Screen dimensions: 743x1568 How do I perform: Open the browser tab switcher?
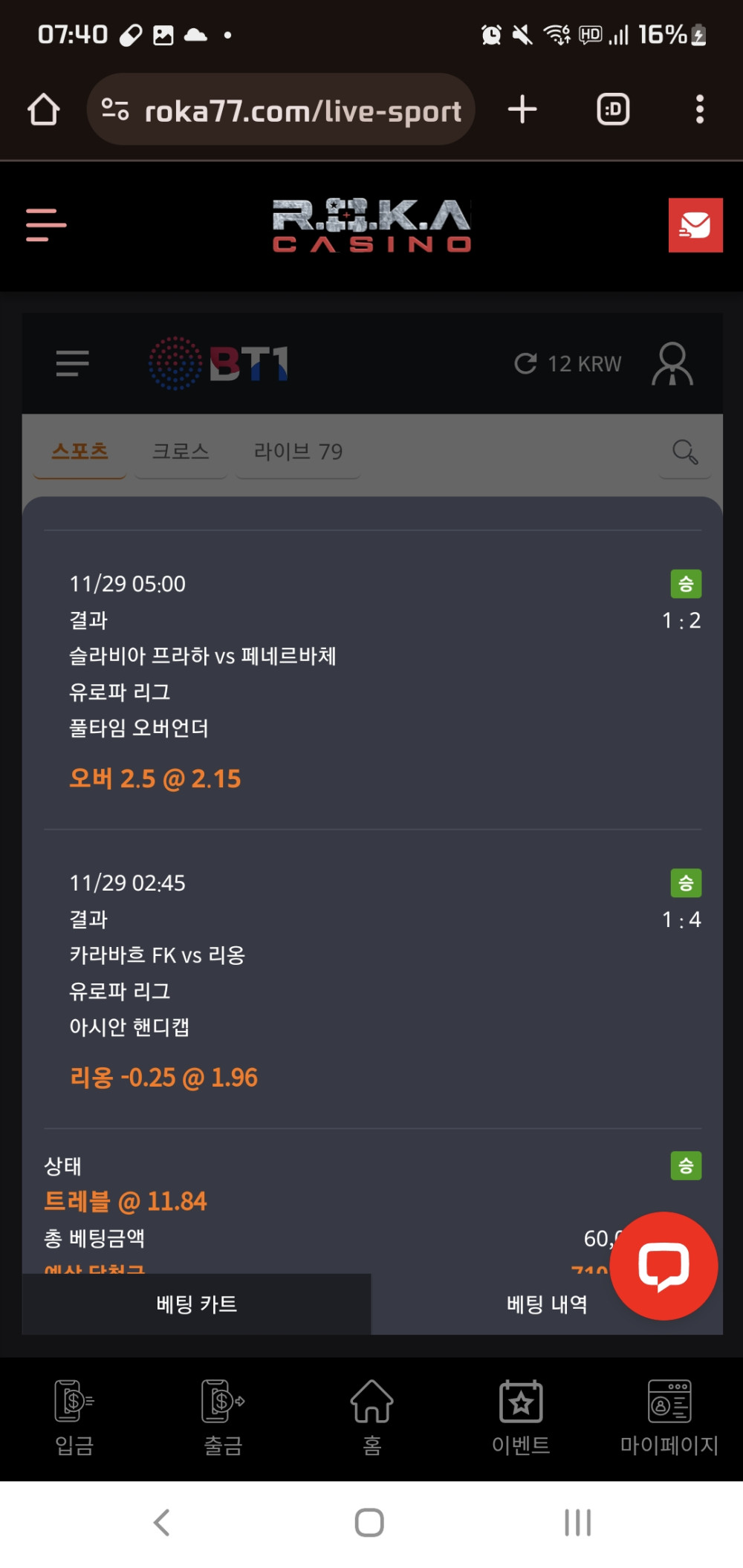point(613,109)
